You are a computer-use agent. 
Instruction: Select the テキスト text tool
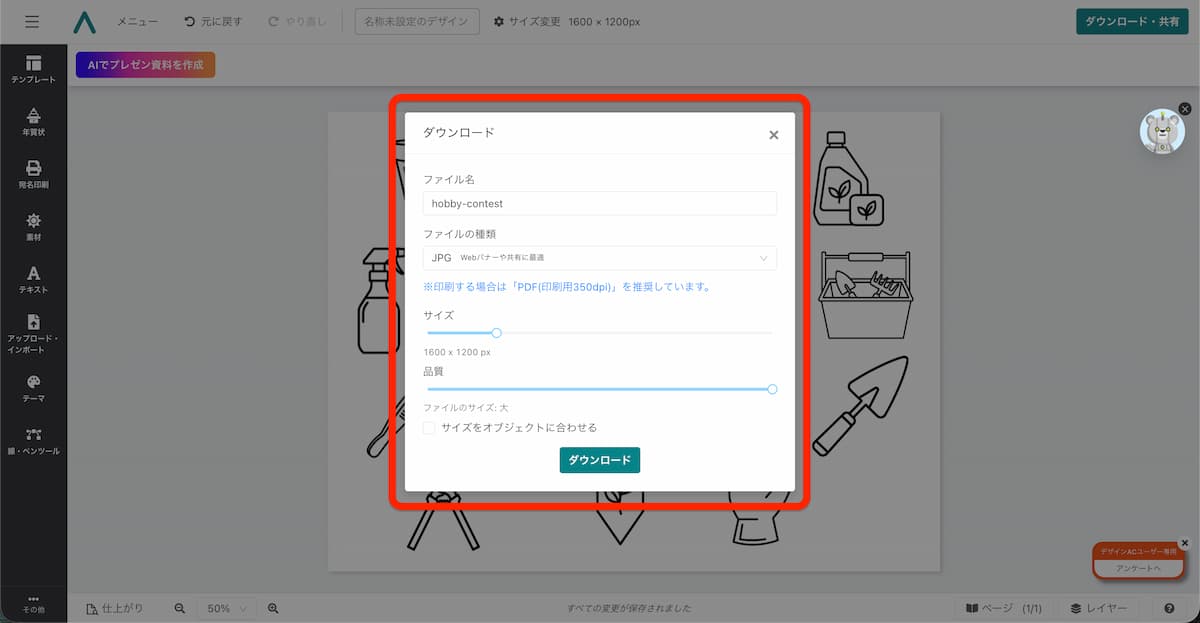coord(33,279)
